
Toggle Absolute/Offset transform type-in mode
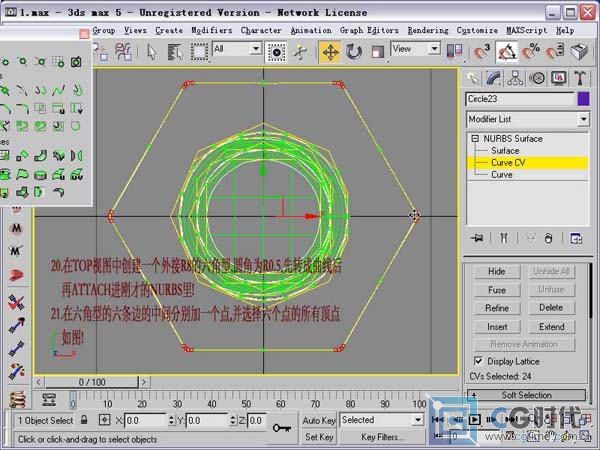point(104,420)
